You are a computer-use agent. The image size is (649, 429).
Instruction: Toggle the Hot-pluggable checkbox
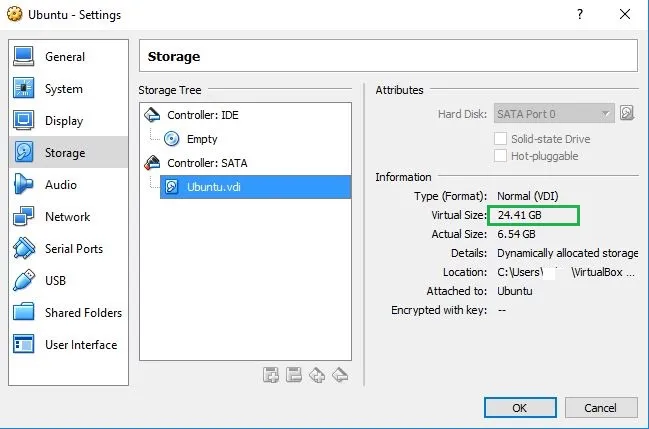point(500,156)
